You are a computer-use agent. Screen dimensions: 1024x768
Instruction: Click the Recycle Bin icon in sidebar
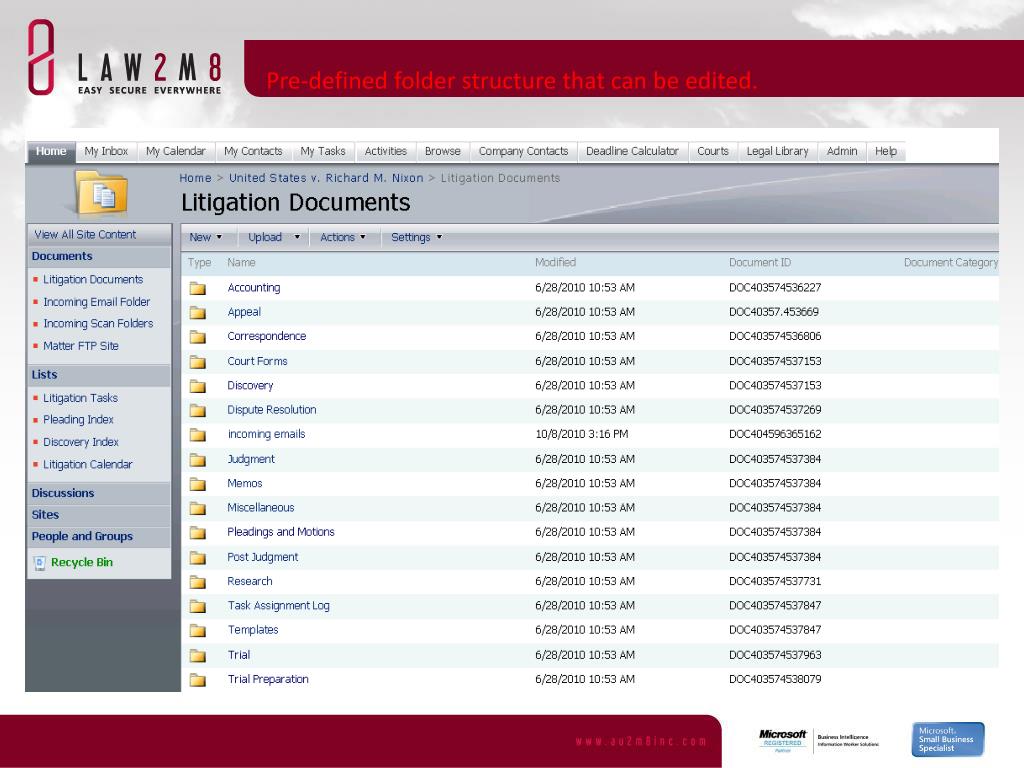click(x=40, y=563)
